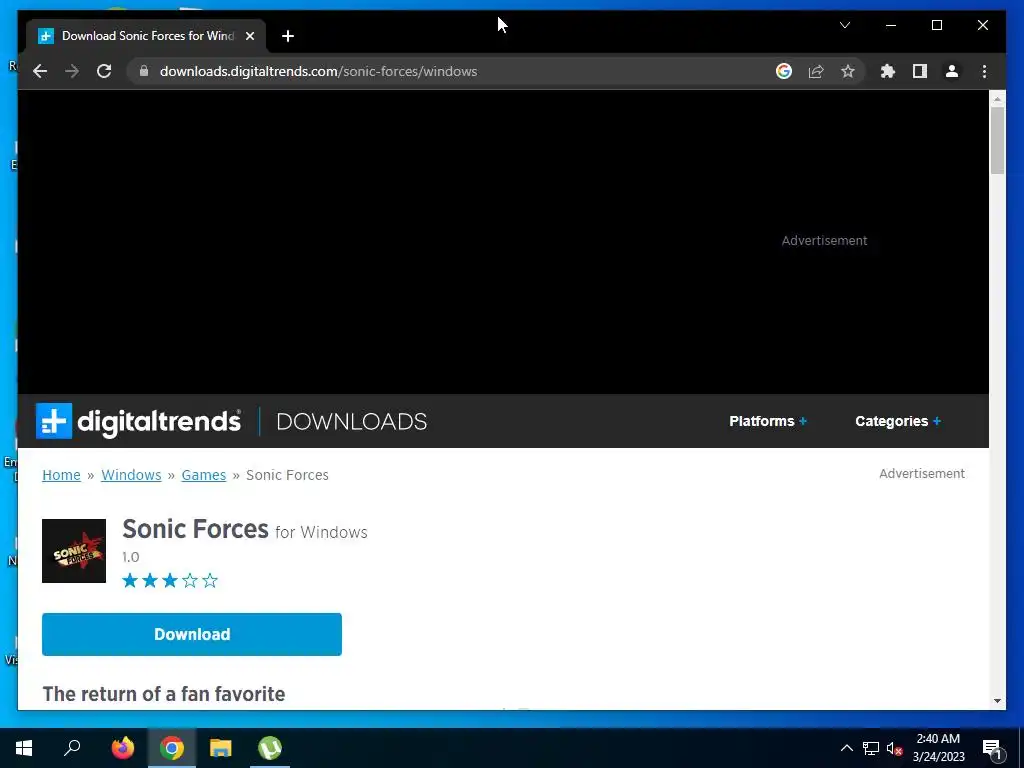Maximize the Chrome window
Screen dimensions: 1024x768
(936, 25)
